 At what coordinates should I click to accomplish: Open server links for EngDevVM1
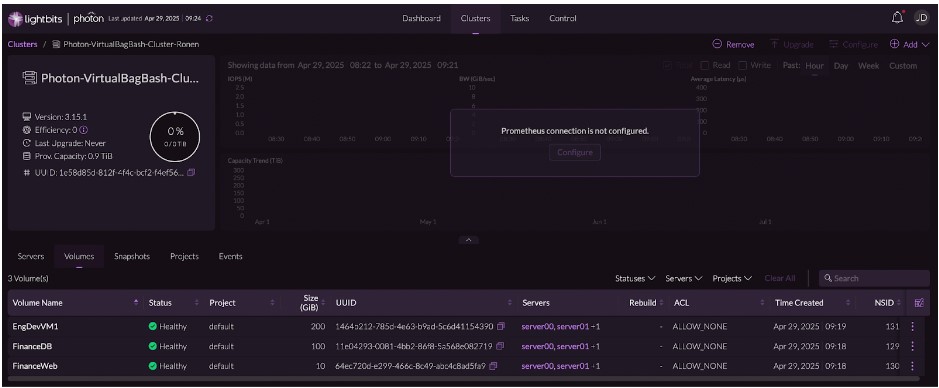[561, 327]
